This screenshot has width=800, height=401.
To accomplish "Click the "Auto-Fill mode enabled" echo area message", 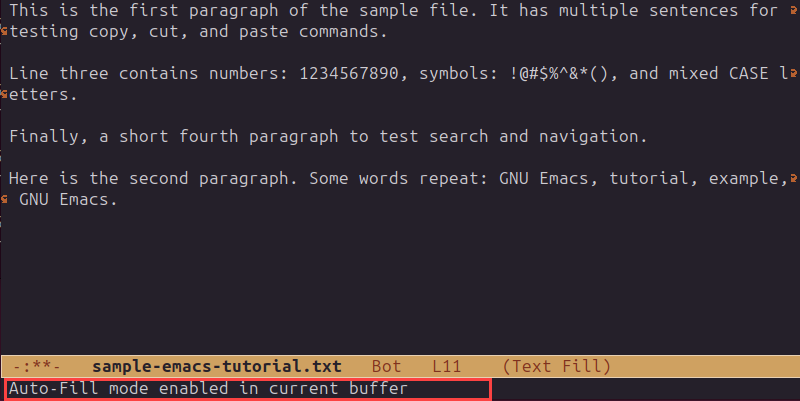I will (x=208, y=388).
